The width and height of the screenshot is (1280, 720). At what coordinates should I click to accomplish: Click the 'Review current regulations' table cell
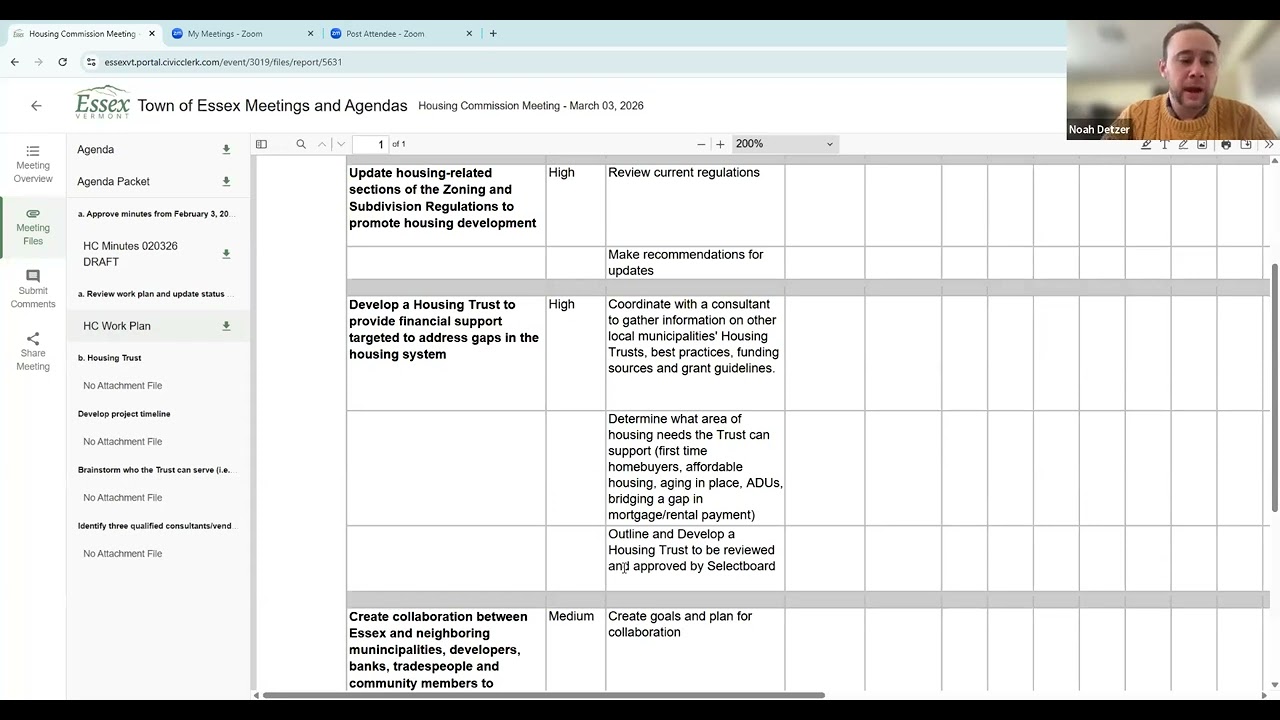[x=695, y=204]
